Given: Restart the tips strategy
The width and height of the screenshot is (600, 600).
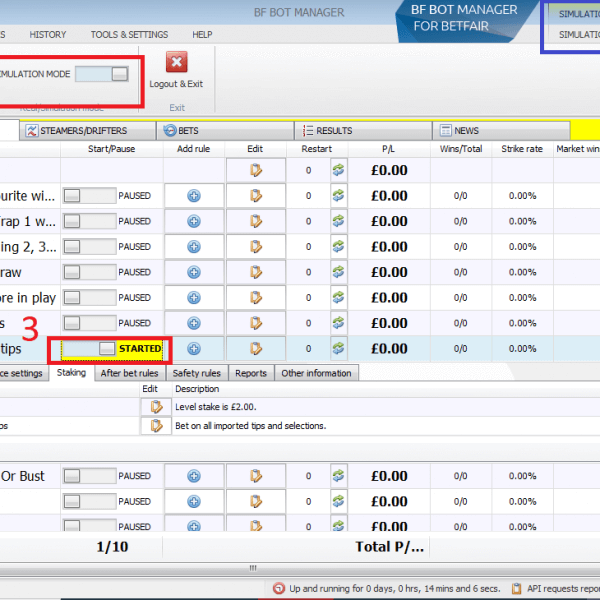Looking at the screenshot, I should pos(339,349).
